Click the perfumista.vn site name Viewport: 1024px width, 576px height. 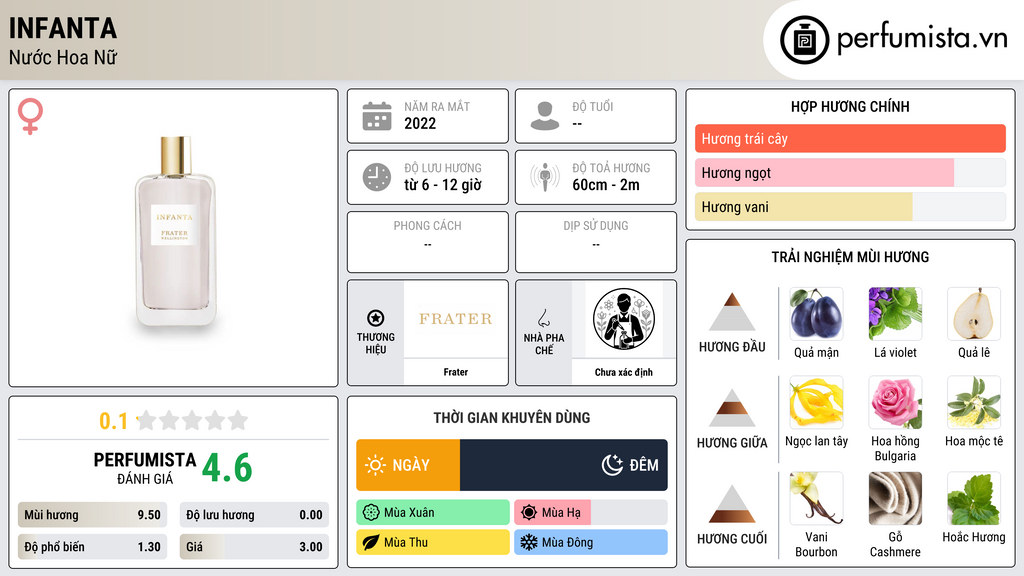point(922,38)
